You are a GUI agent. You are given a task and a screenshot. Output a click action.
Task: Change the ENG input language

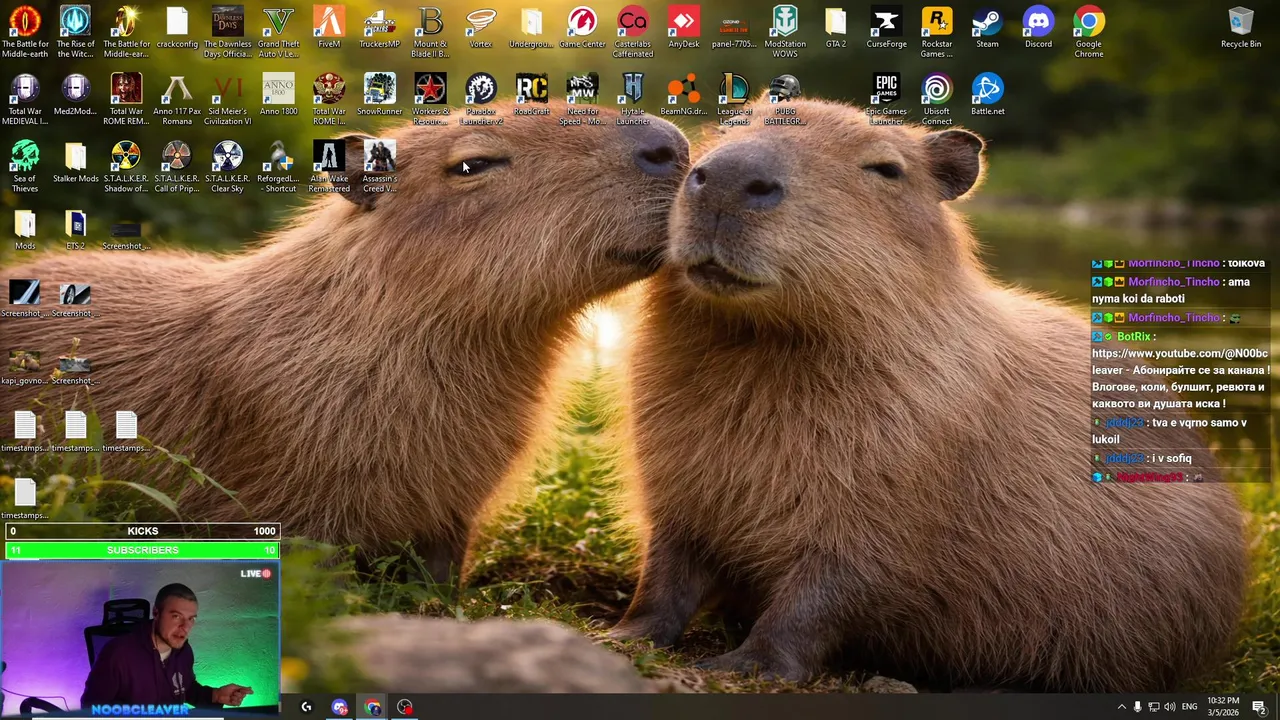pyautogui.click(x=1189, y=707)
